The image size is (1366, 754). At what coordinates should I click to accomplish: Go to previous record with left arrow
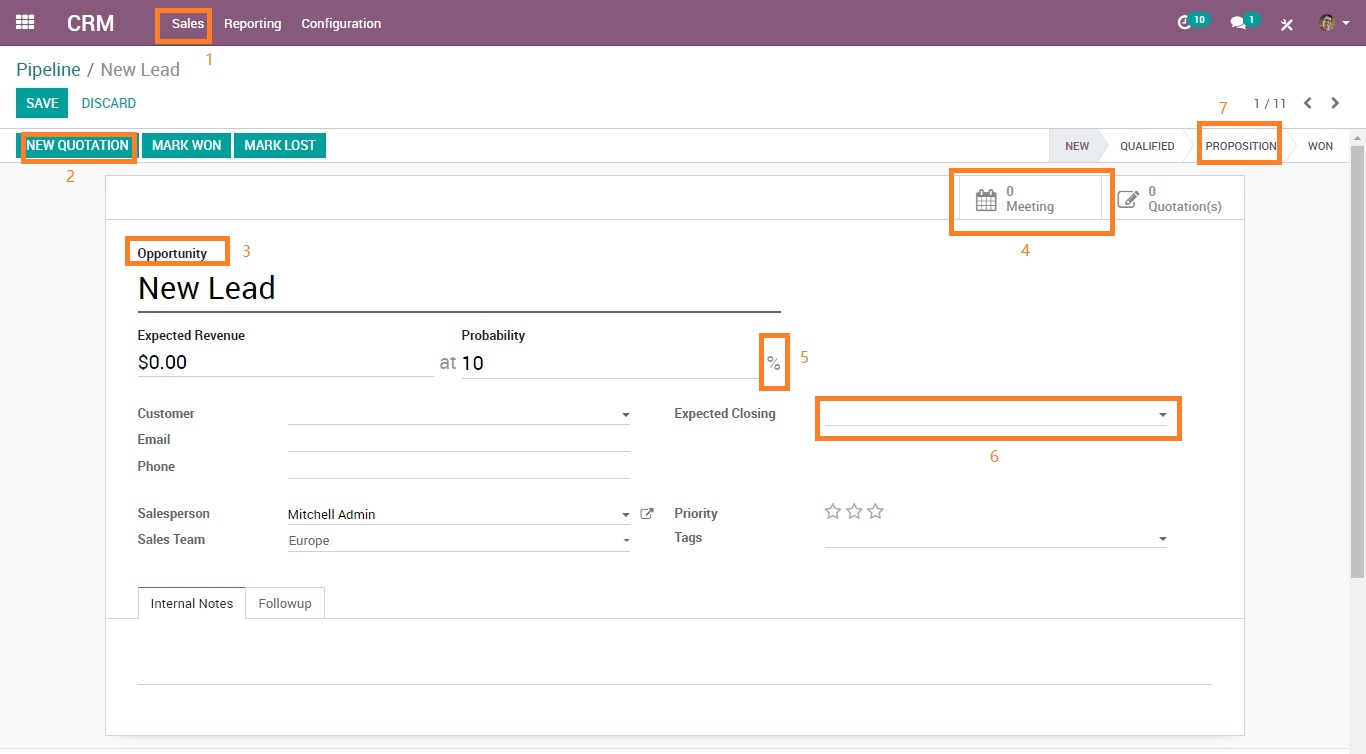(1308, 103)
